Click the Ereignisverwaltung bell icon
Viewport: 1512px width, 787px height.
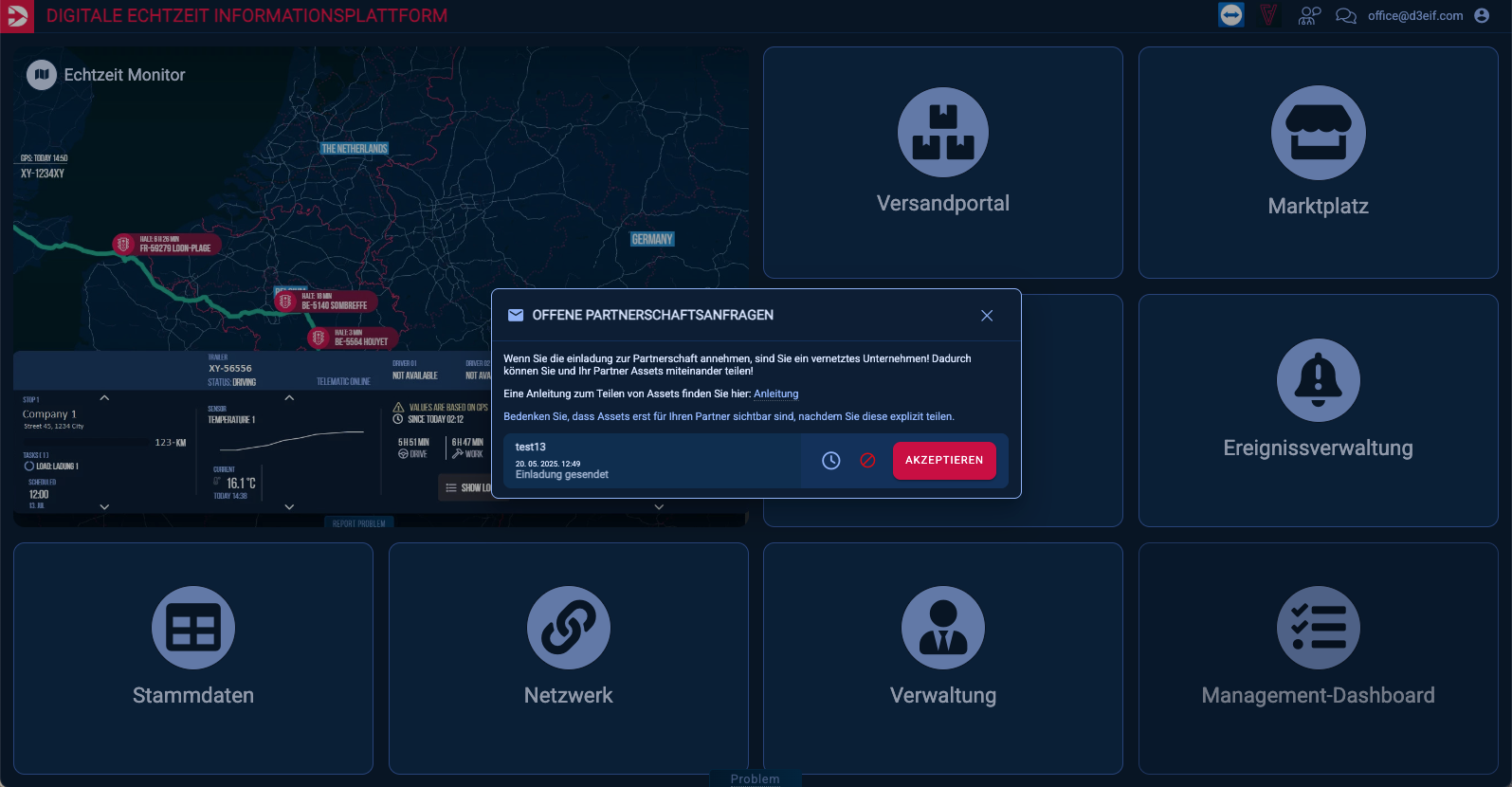(1318, 380)
